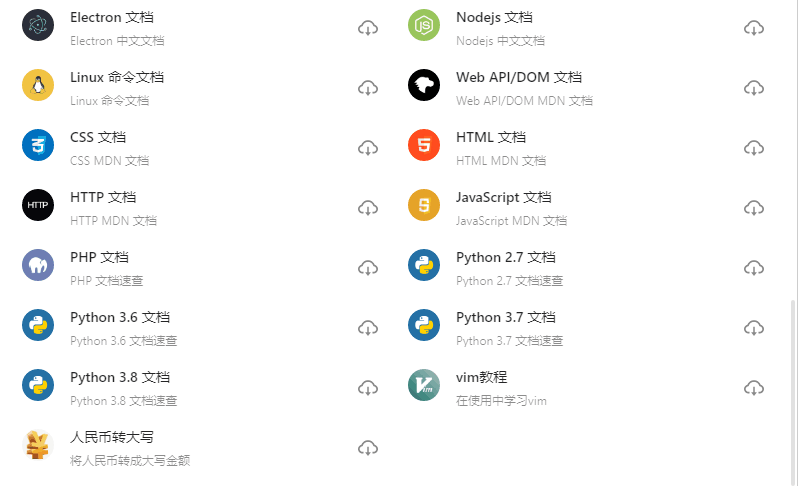
Task: Click the 人民币转大写 yen symbol thumbnail
Action: point(38,445)
